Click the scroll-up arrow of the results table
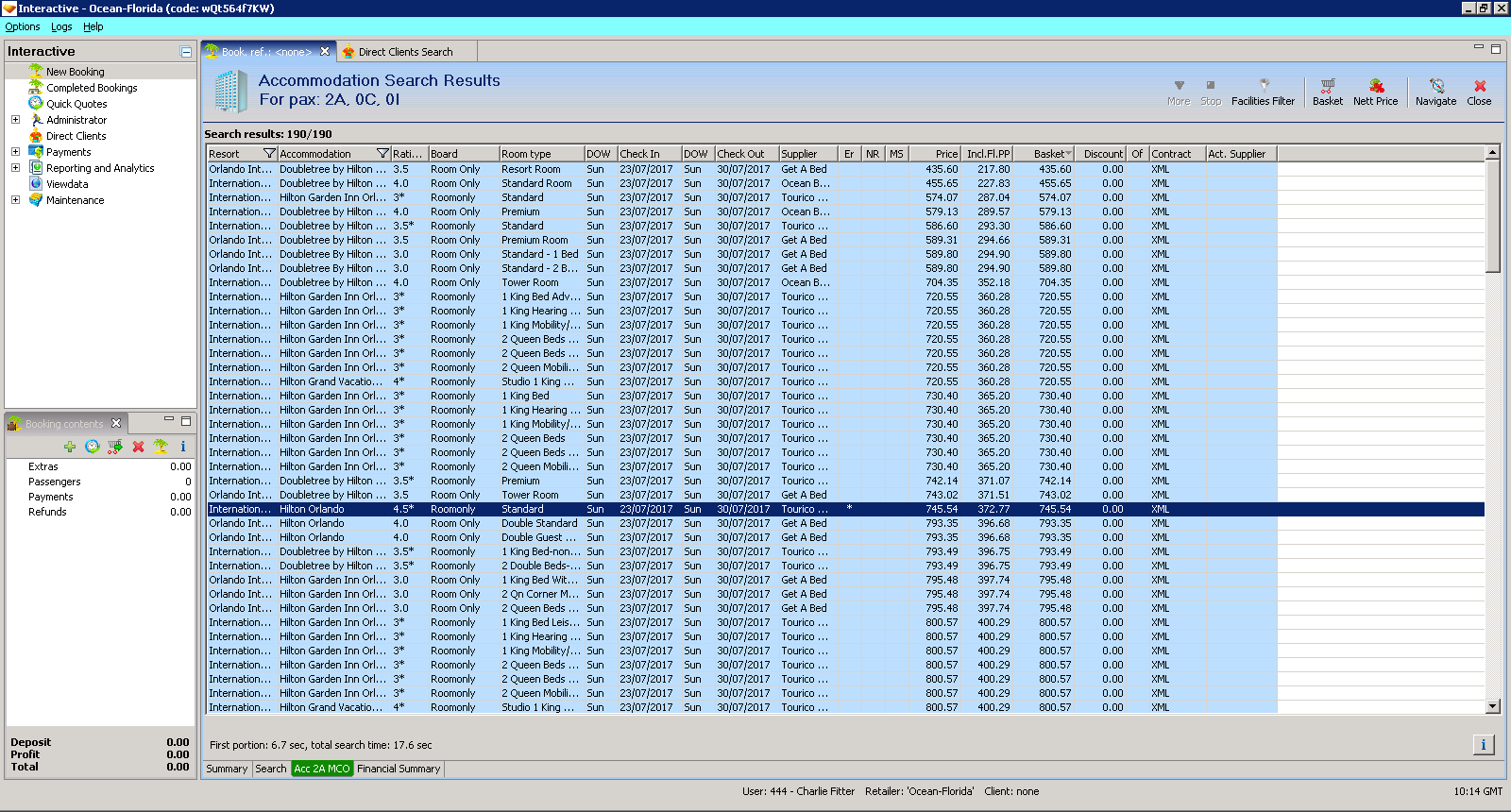The image size is (1511, 812). [x=1493, y=152]
